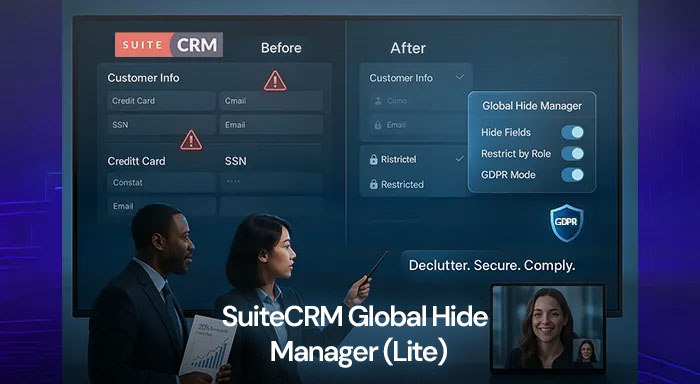This screenshot has height=384, width=700.
Task: Click the warning triangle below SSN field
Action: [191, 140]
